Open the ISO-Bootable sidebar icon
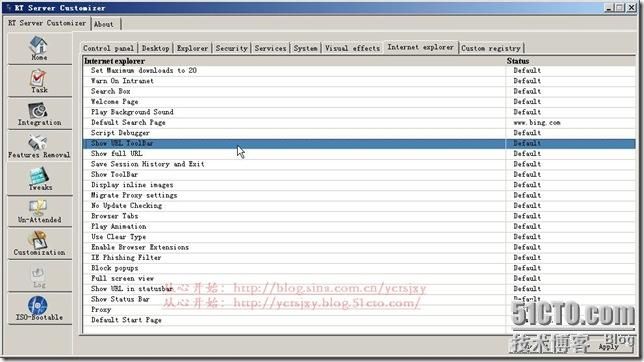The width and height of the screenshot is (644, 362). coord(39,308)
